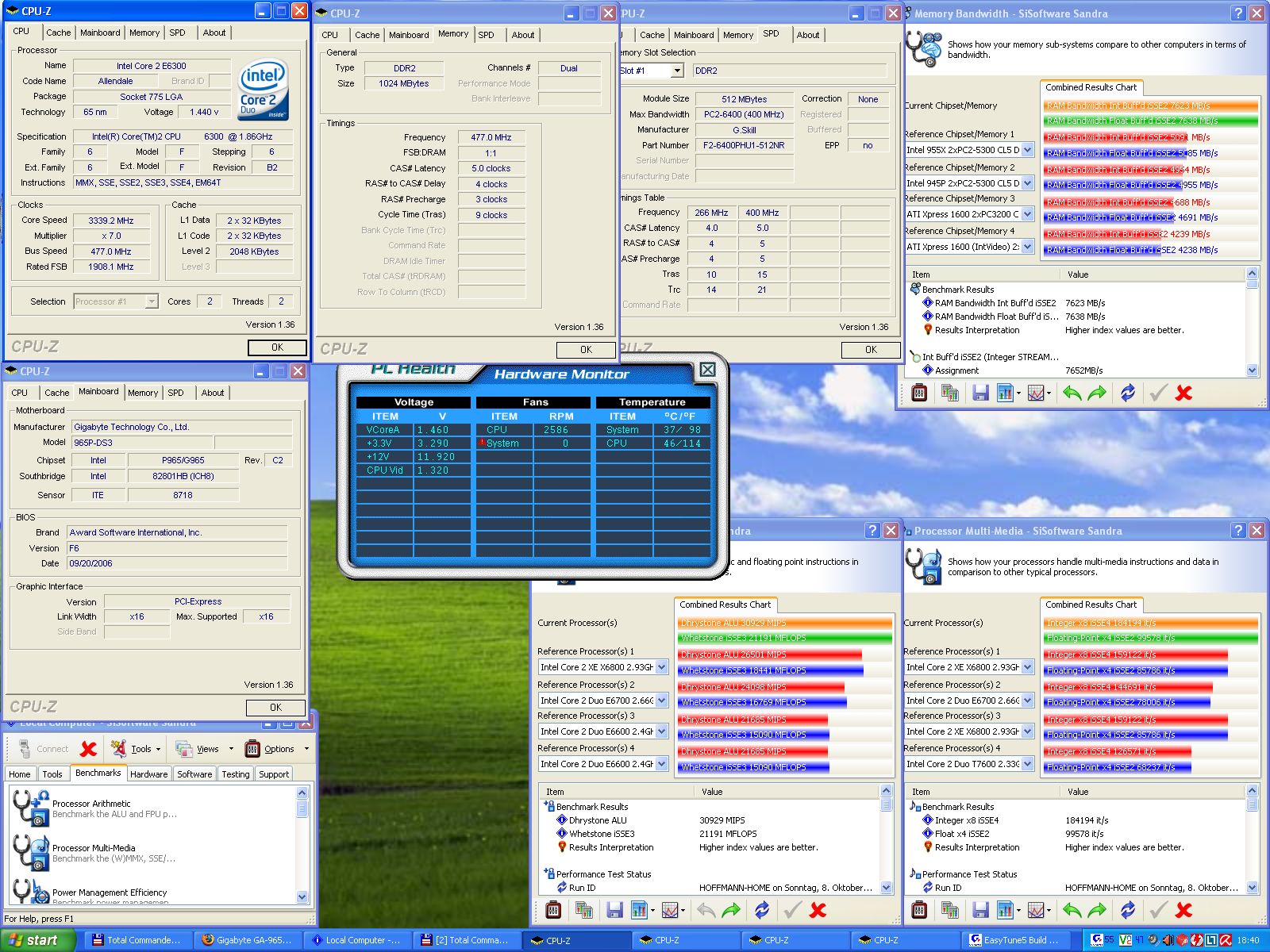Click red disconnect X in Sandra Local Computer
1270x952 pixels.
coord(89,748)
